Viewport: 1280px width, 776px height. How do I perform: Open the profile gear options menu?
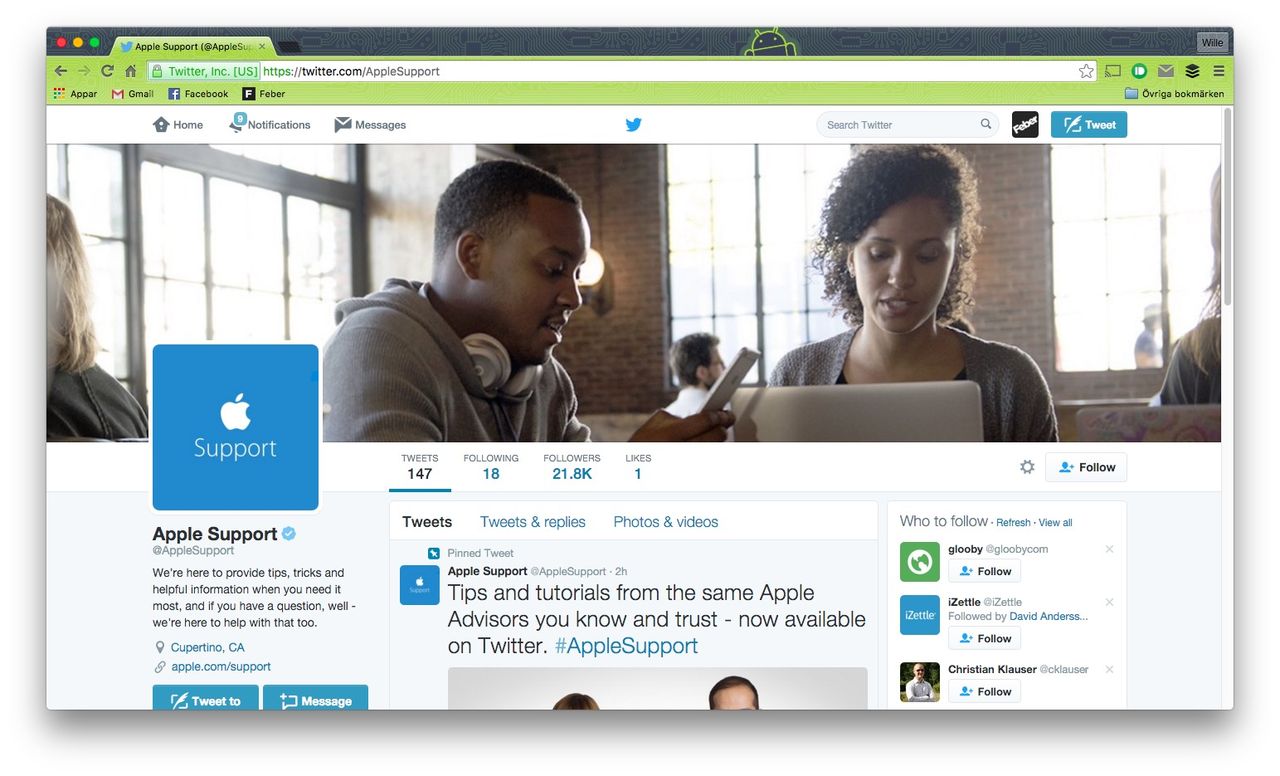click(1026, 466)
